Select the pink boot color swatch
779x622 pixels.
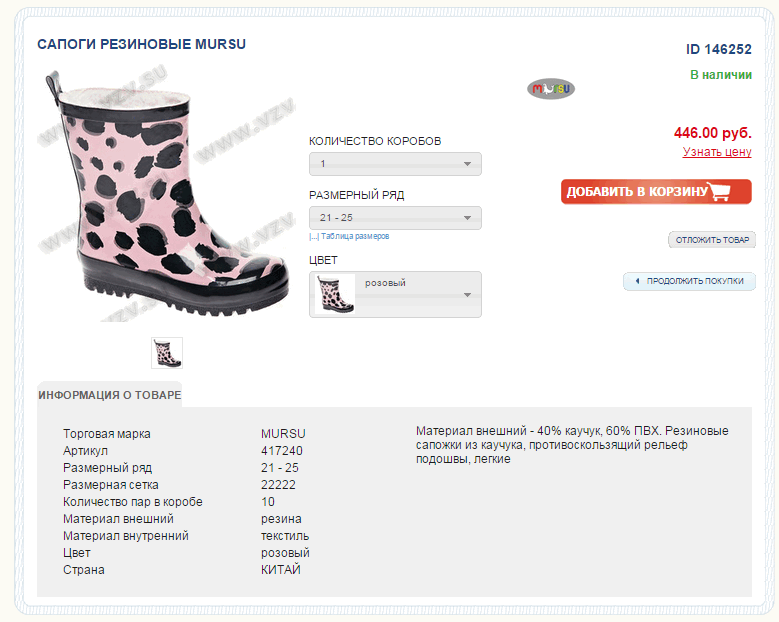(x=334, y=294)
